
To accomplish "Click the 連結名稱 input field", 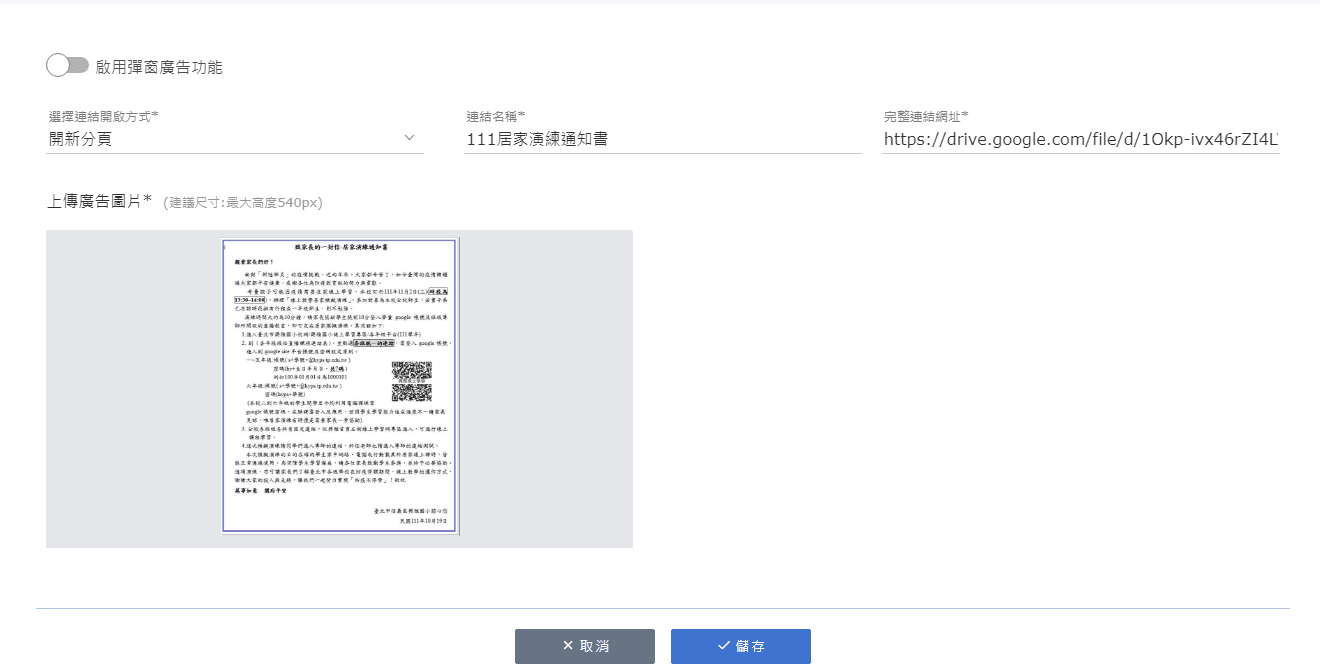I will tap(663, 139).
